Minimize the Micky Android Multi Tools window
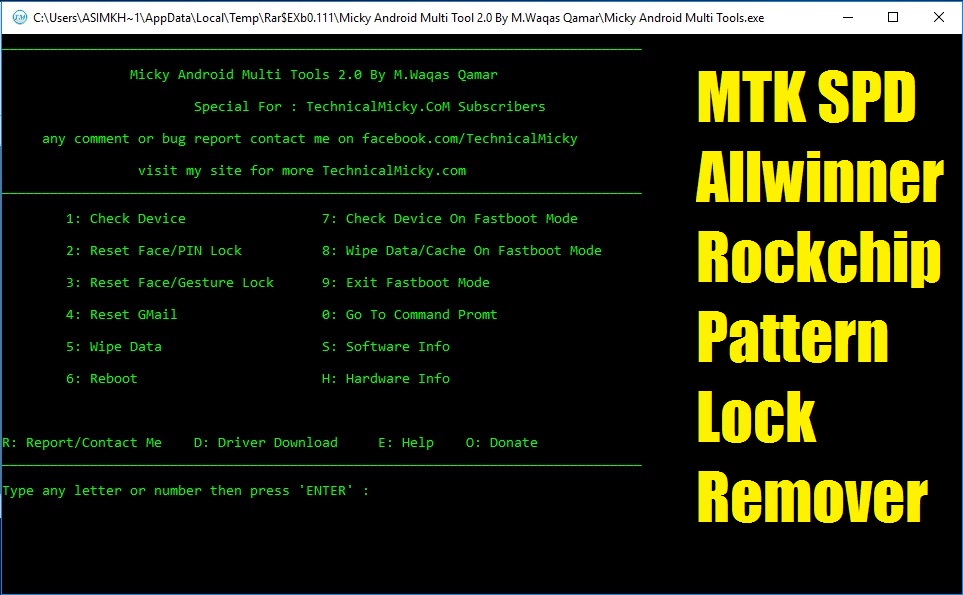 (x=848, y=17)
